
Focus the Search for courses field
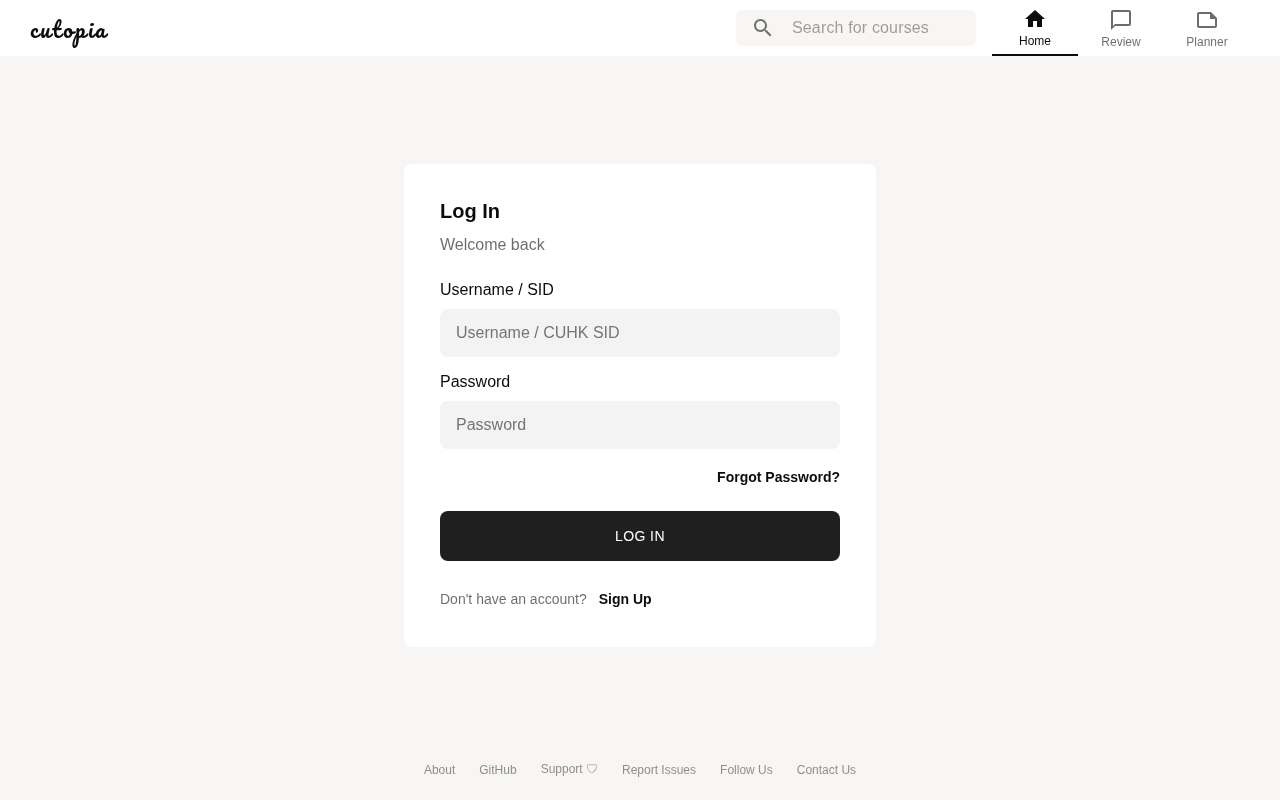(875, 28)
